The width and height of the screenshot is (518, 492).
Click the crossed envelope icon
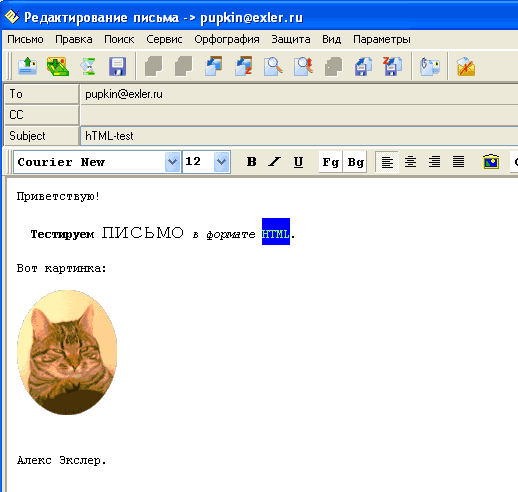466,66
